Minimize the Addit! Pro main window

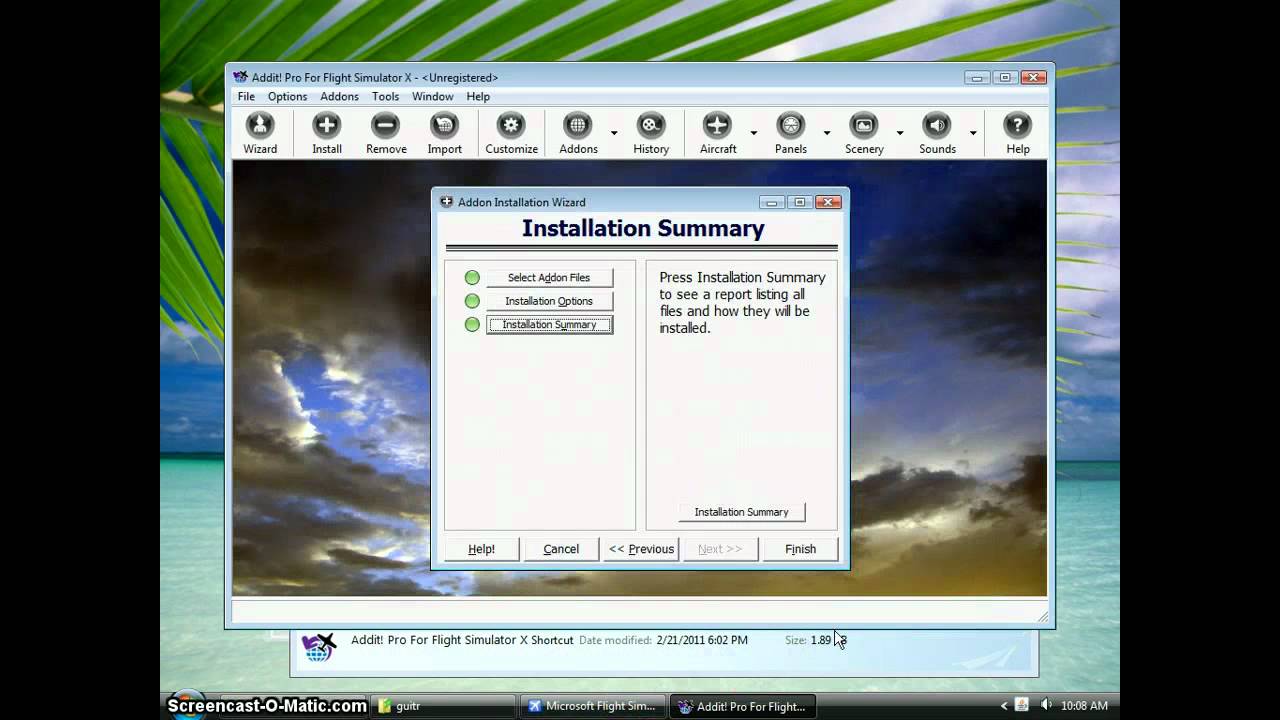(977, 77)
